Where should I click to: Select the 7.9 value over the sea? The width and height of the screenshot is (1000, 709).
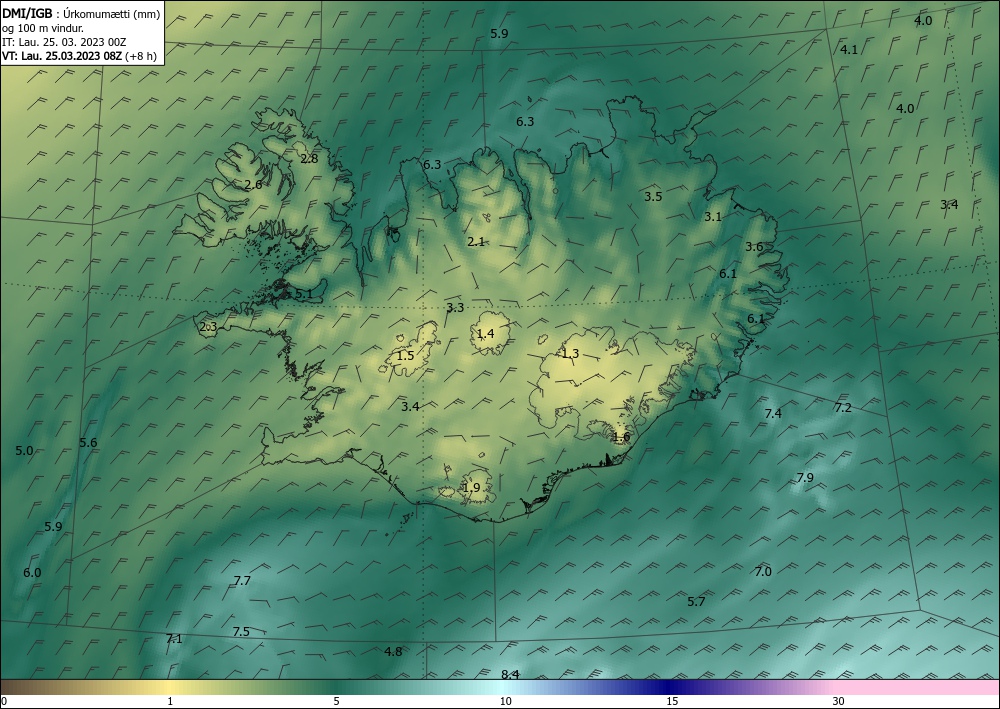(x=805, y=478)
